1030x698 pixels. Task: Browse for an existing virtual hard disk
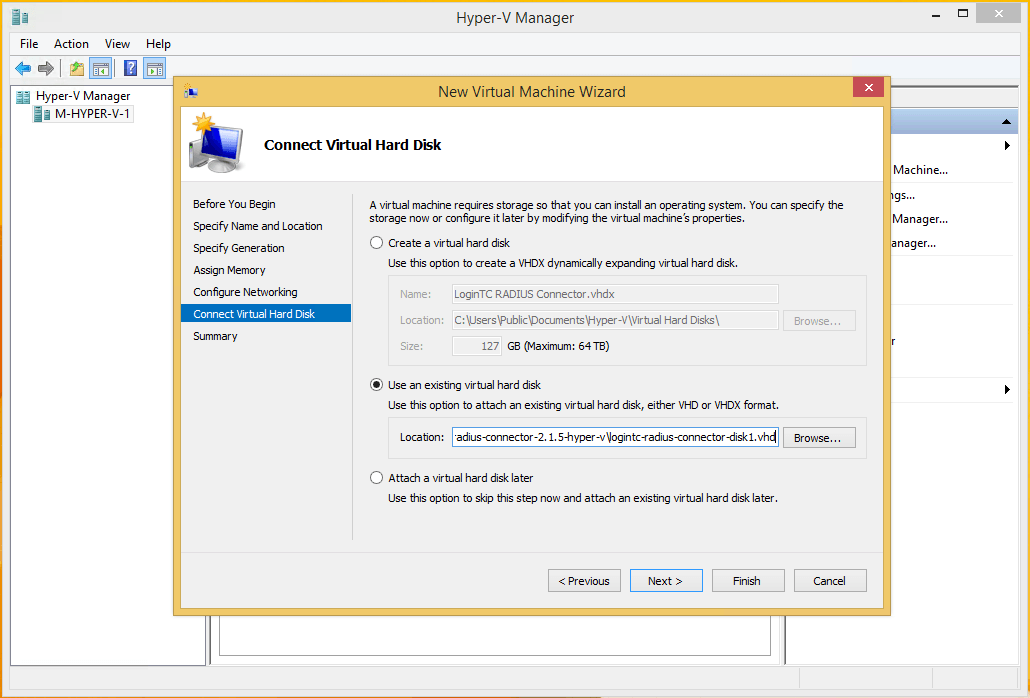819,438
